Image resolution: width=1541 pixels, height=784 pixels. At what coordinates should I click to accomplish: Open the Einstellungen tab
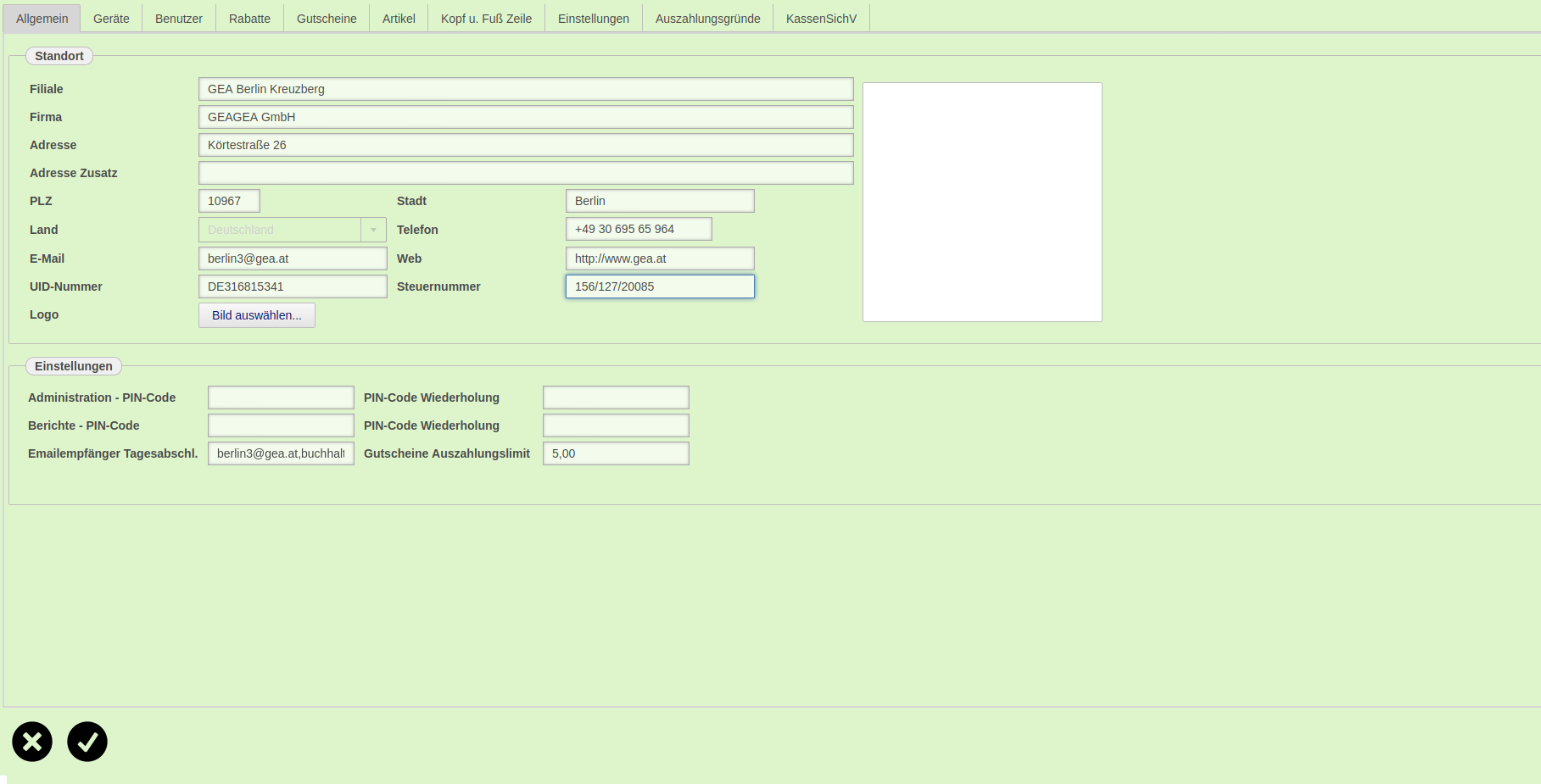pos(594,19)
